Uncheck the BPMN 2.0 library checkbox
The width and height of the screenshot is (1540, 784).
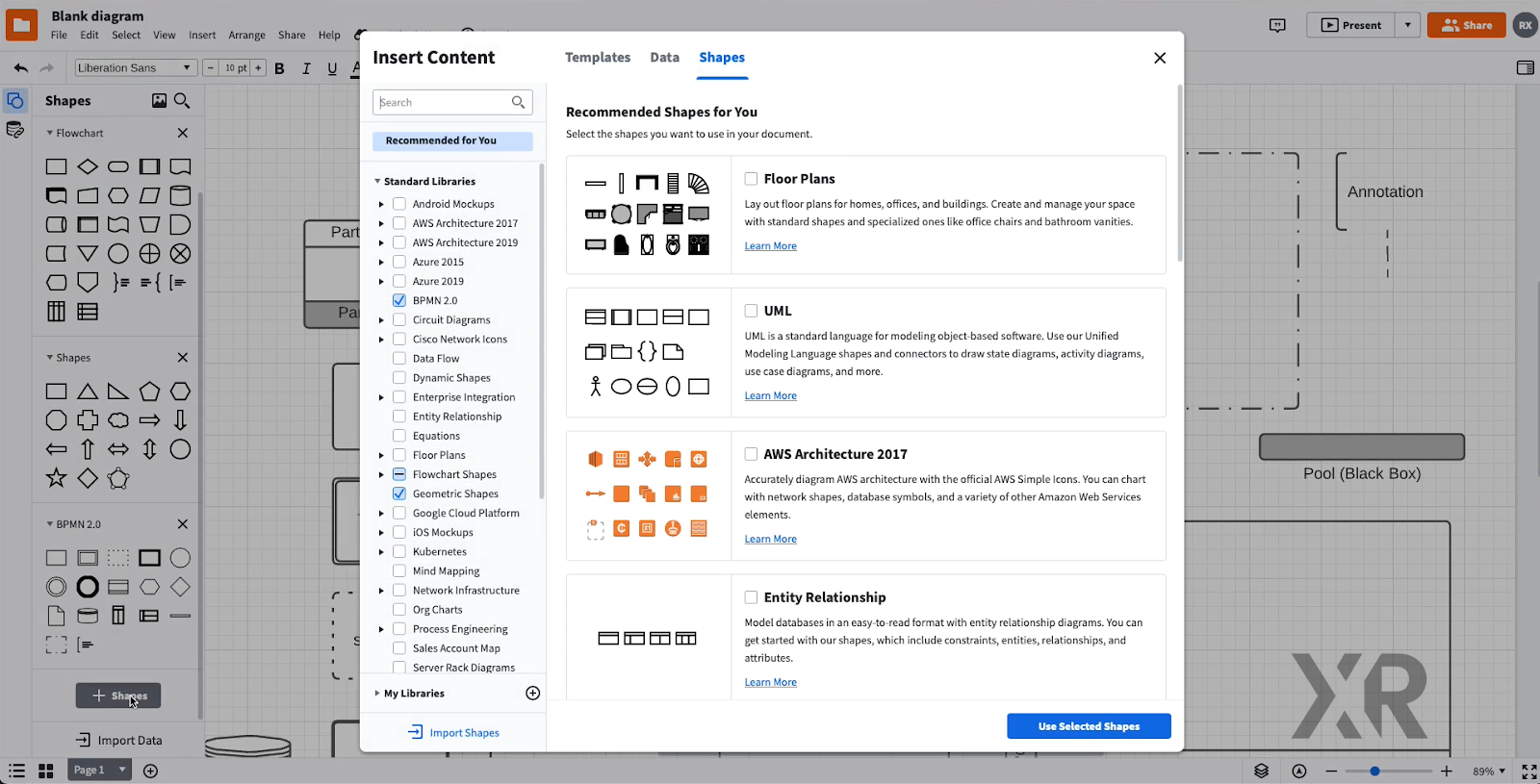[x=399, y=300]
